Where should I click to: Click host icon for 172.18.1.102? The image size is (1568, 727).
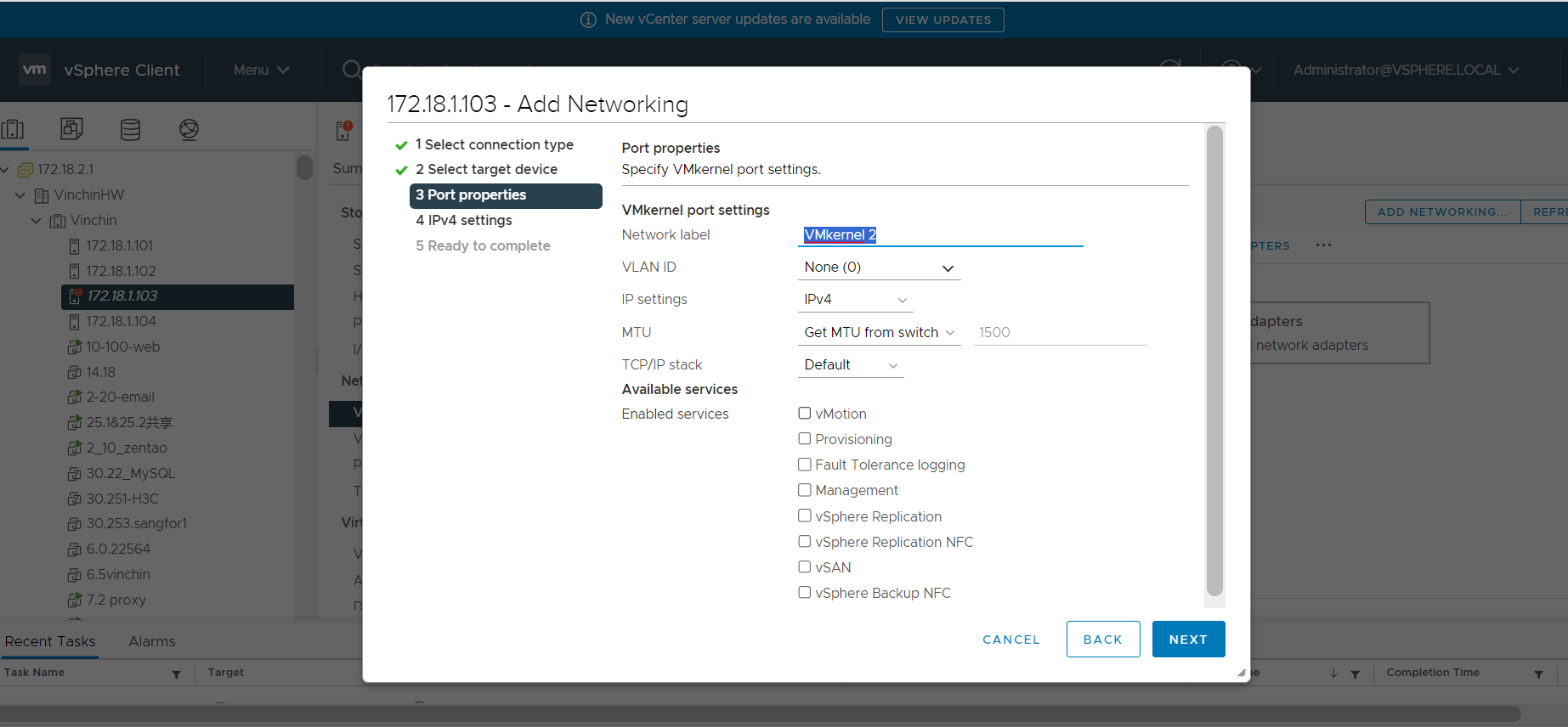tap(74, 272)
